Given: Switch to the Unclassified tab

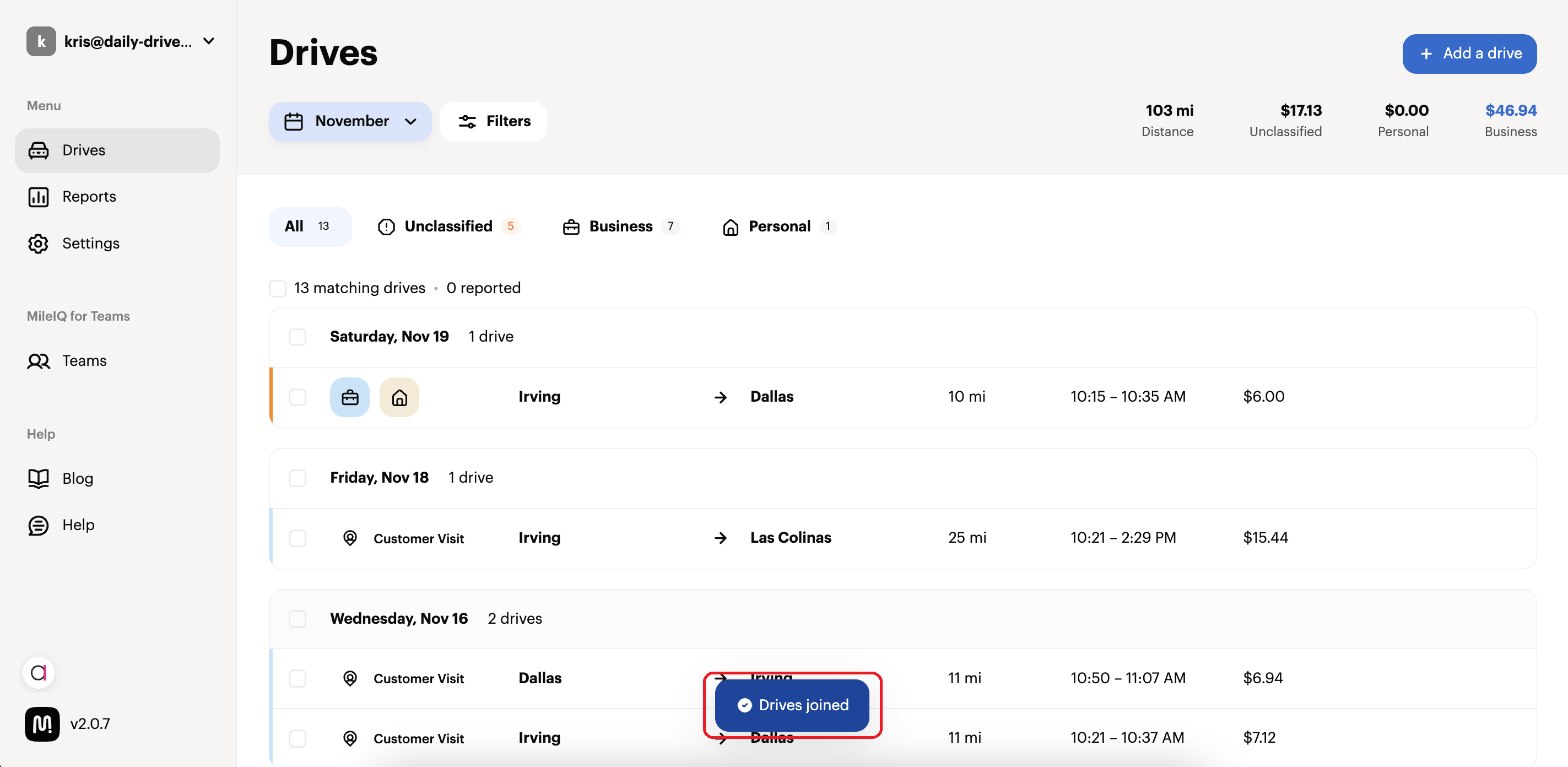Looking at the screenshot, I should 449,227.
